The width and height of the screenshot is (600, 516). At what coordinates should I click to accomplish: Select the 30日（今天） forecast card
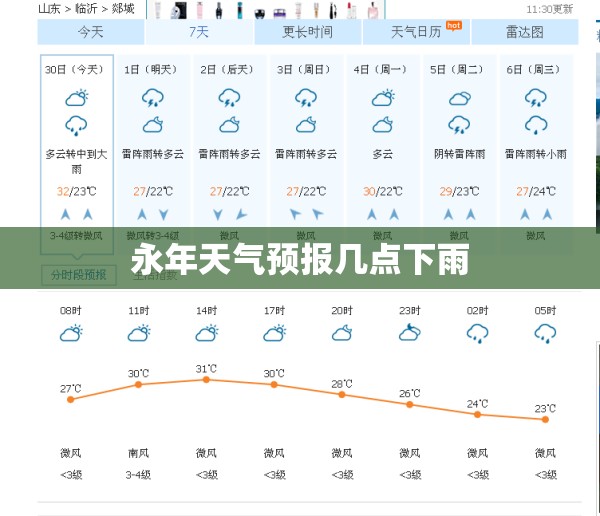(77, 155)
